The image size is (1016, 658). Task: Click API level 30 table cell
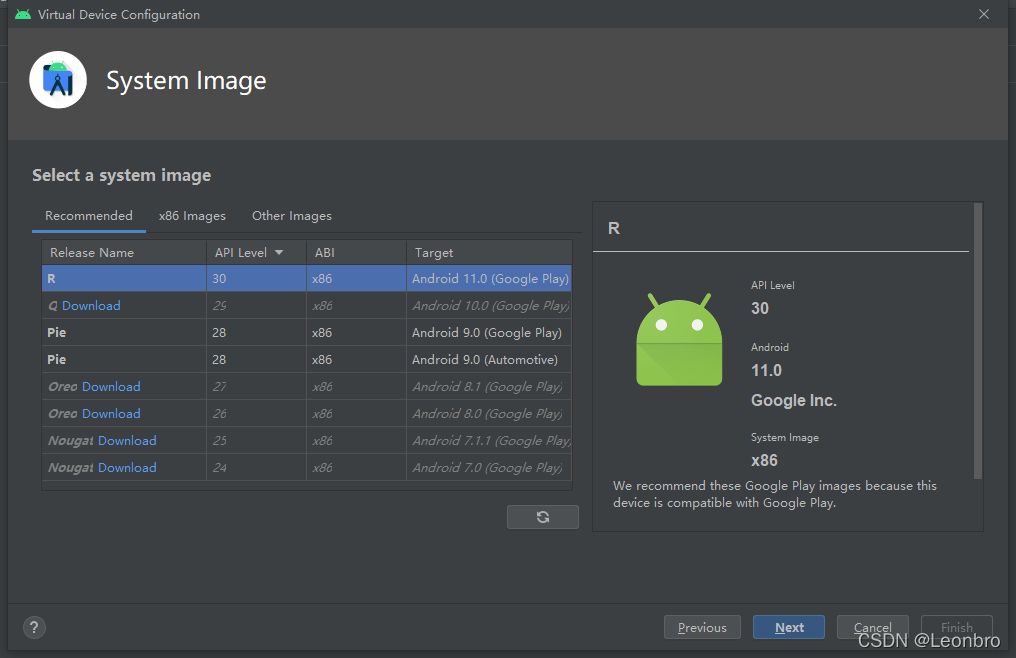pyautogui.click(x=257, y=278)
